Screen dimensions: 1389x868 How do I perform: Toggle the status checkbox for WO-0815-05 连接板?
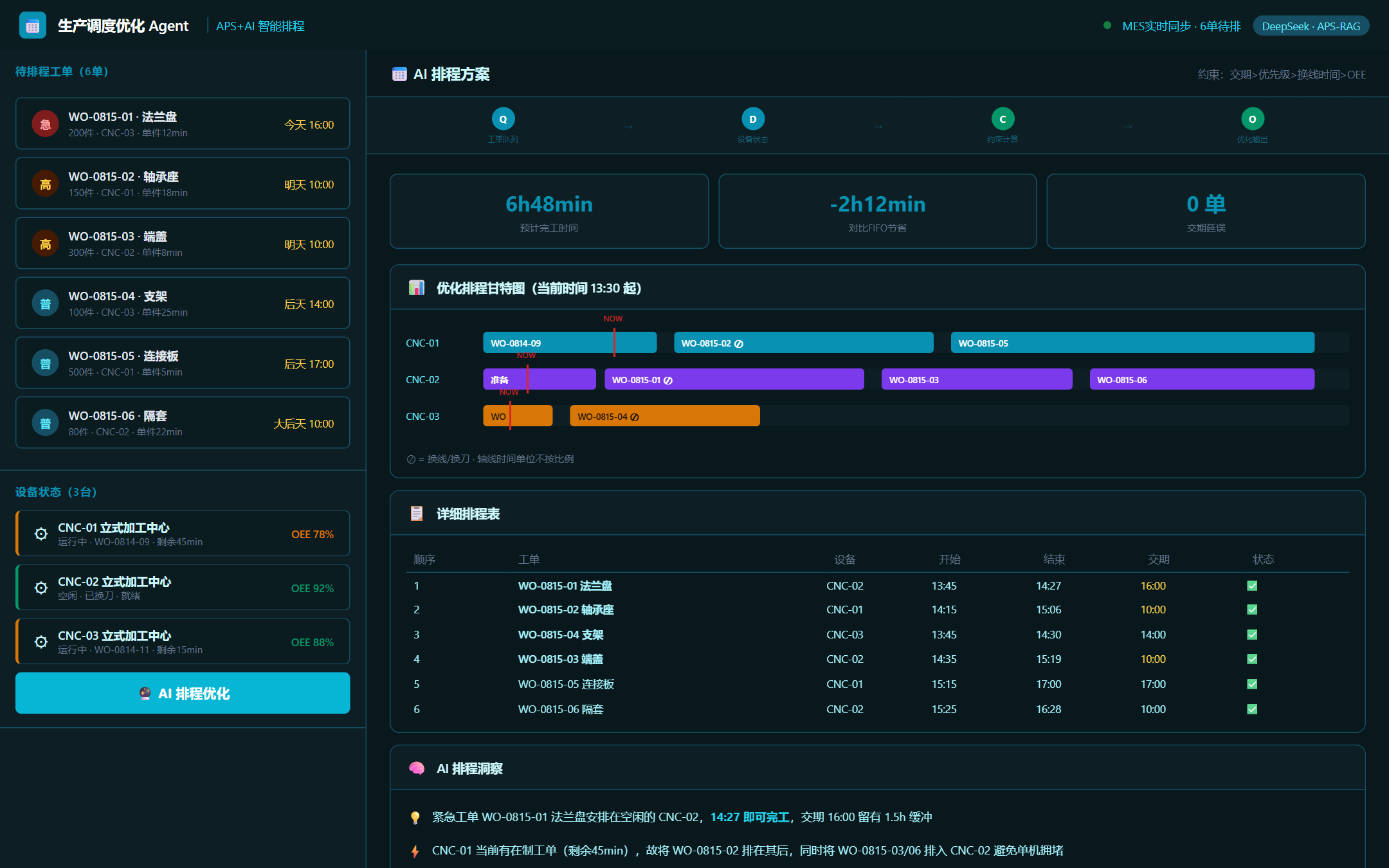point(1252,684)
